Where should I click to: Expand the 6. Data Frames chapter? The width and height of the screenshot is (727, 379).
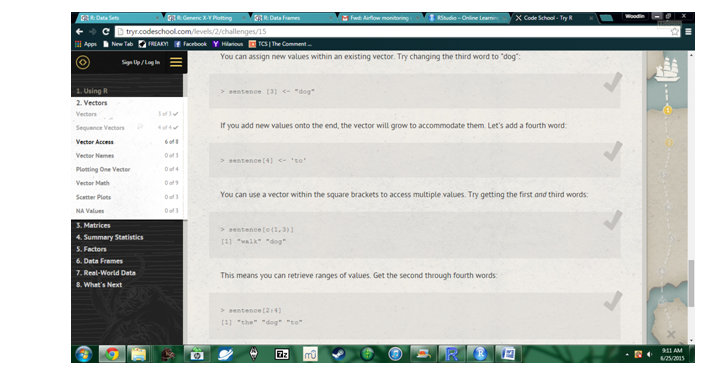pyautogui.click(x=99, y=261)
